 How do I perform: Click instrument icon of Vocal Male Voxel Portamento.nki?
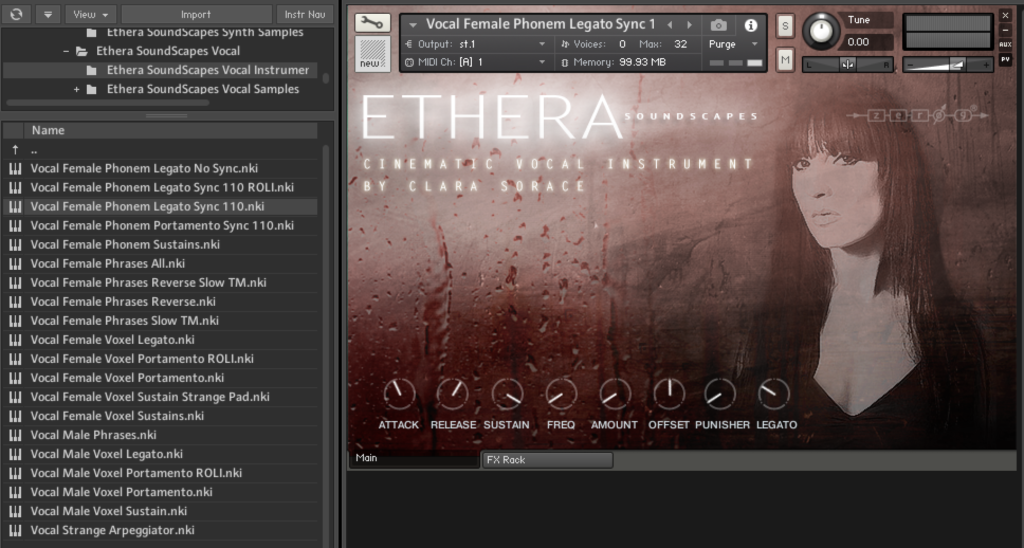14,492
